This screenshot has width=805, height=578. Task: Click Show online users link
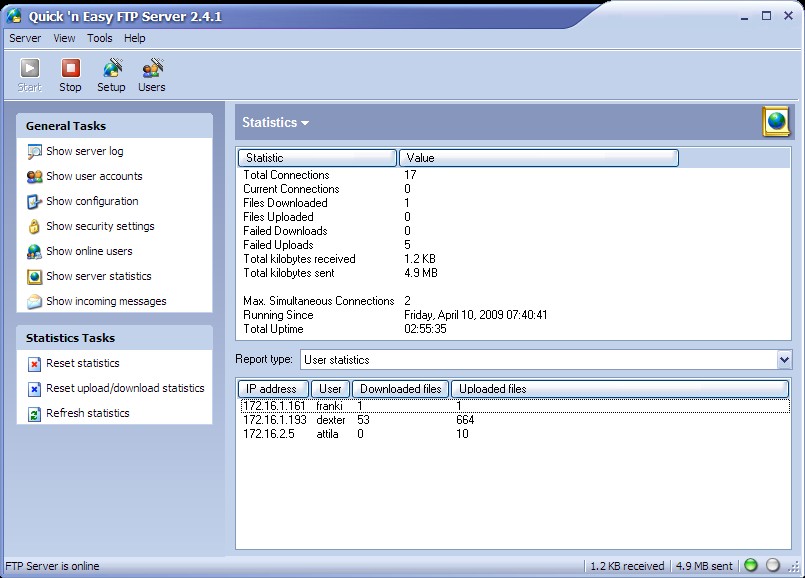coord(89,251)
